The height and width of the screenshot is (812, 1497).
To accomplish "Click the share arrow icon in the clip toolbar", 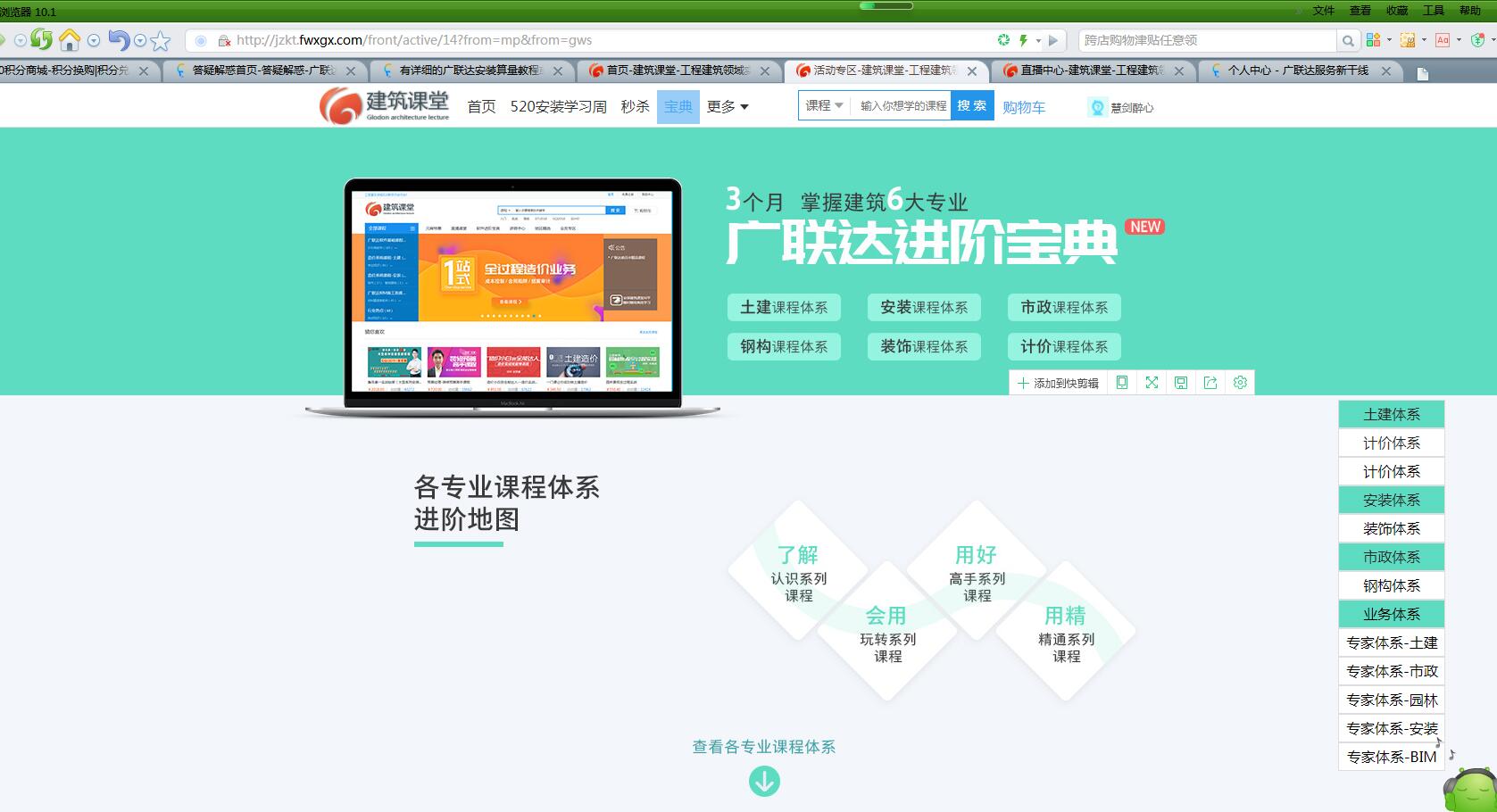I will tap(1210, 383).
